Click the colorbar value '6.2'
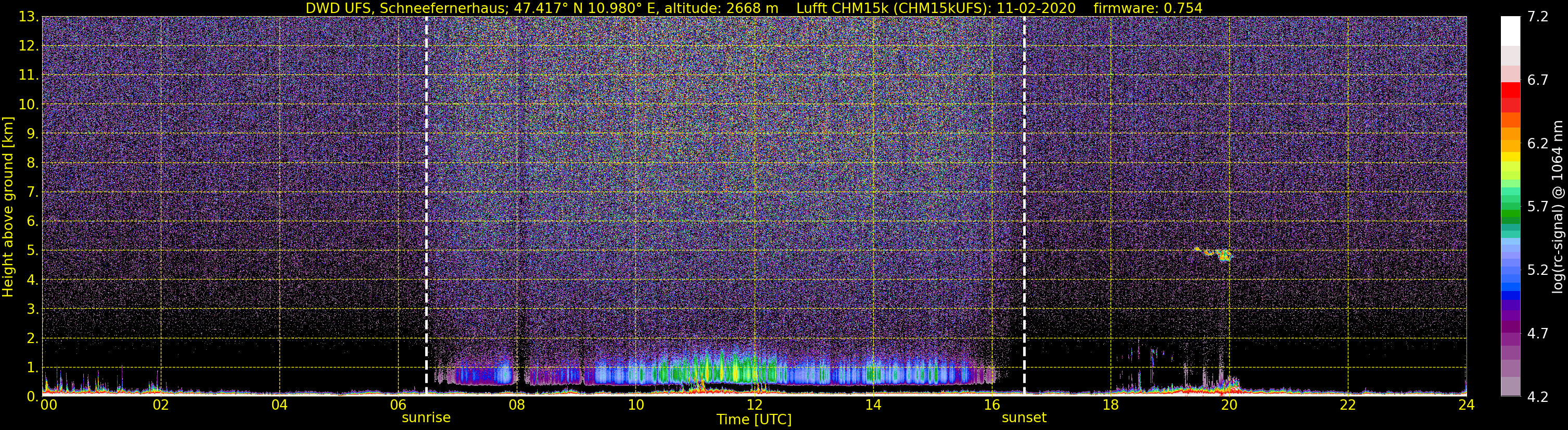The width and height of the screenshot is (1568, 430). 1538,144
